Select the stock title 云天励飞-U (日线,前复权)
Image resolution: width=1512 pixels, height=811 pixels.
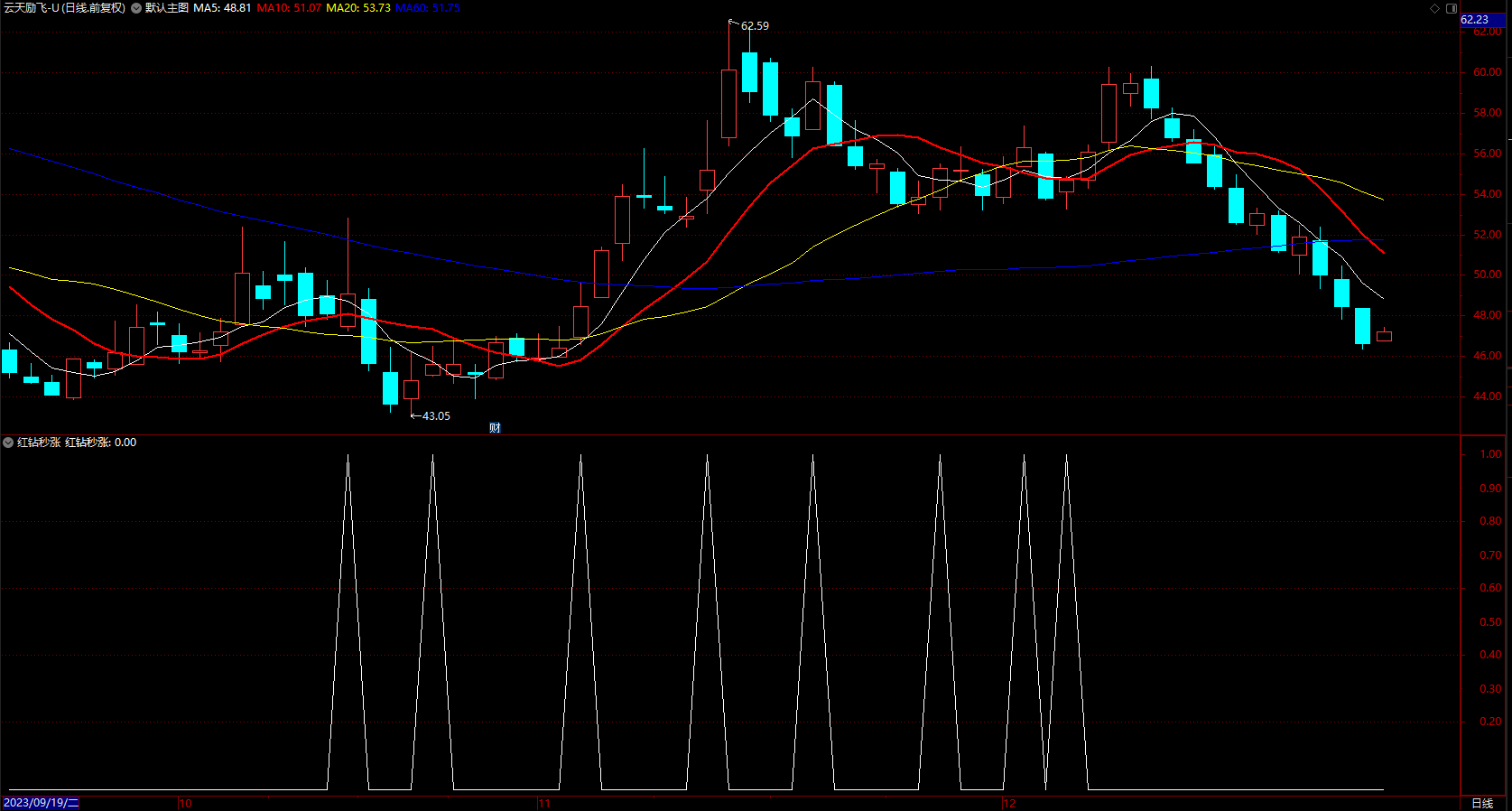tap(64, 8)
